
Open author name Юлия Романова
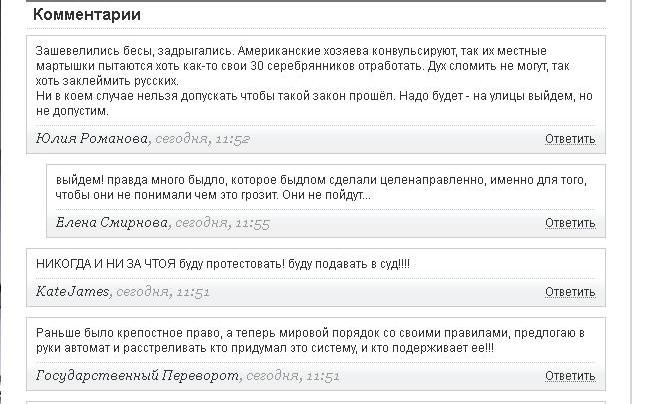pyautogui.click(x=92, y=139)
